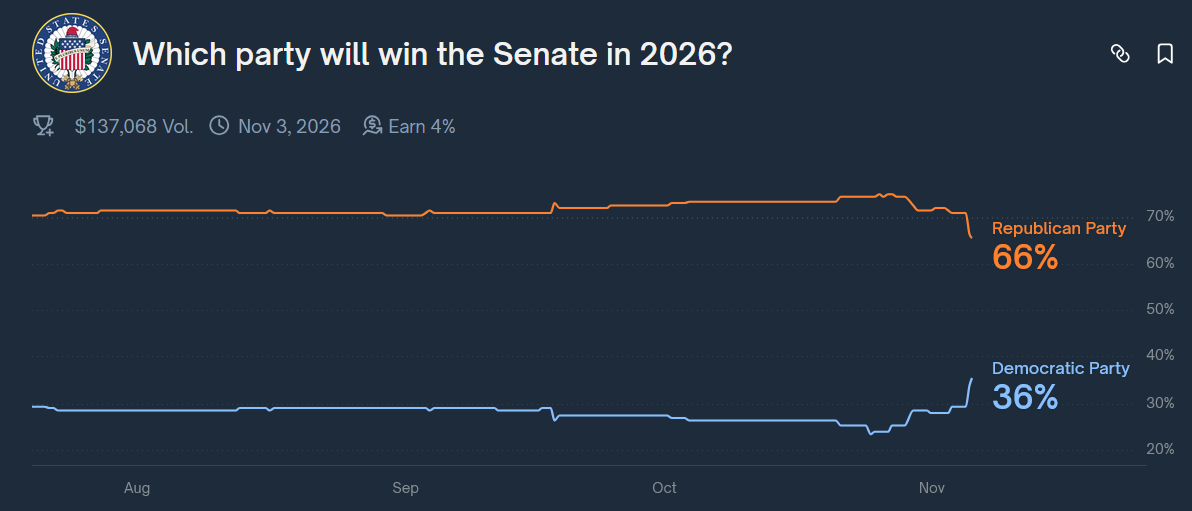Click the Nov label on timeline
Screen dimensions: 1192x511
point(931,488)
